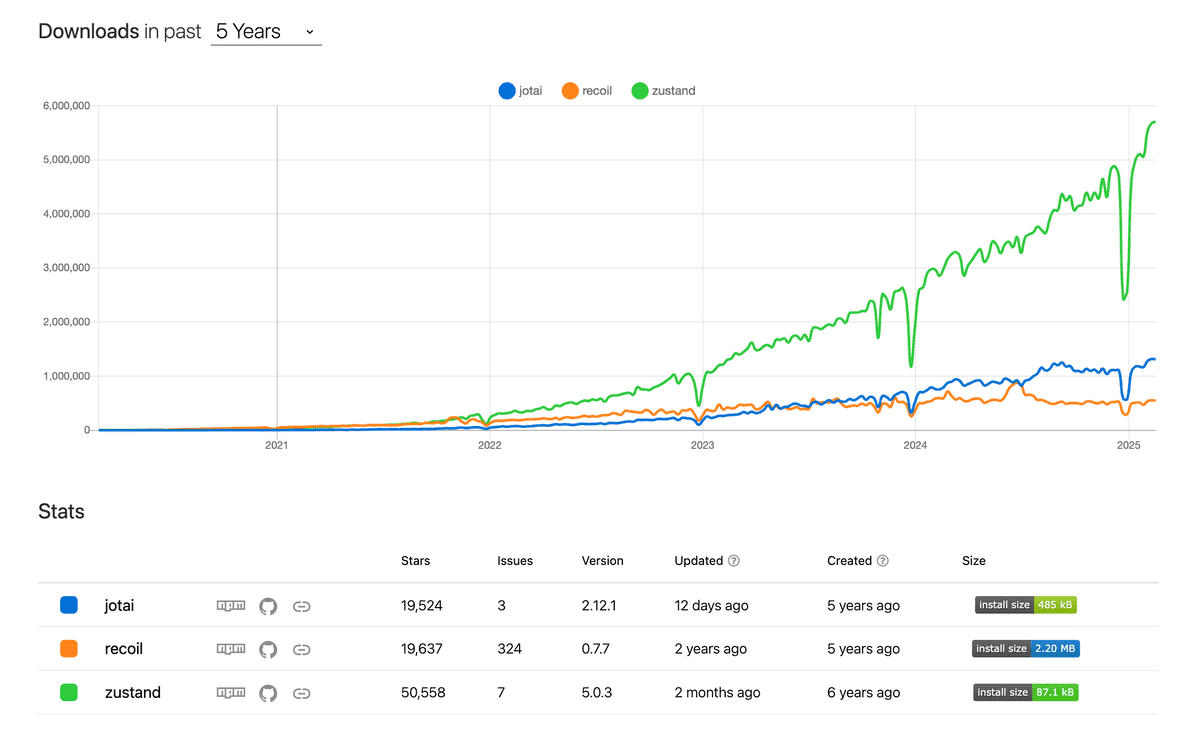This screenshot has height=745, width=1200.
Task: Click blue jotai color swatch in stats
Action: (x=69, y=605)
